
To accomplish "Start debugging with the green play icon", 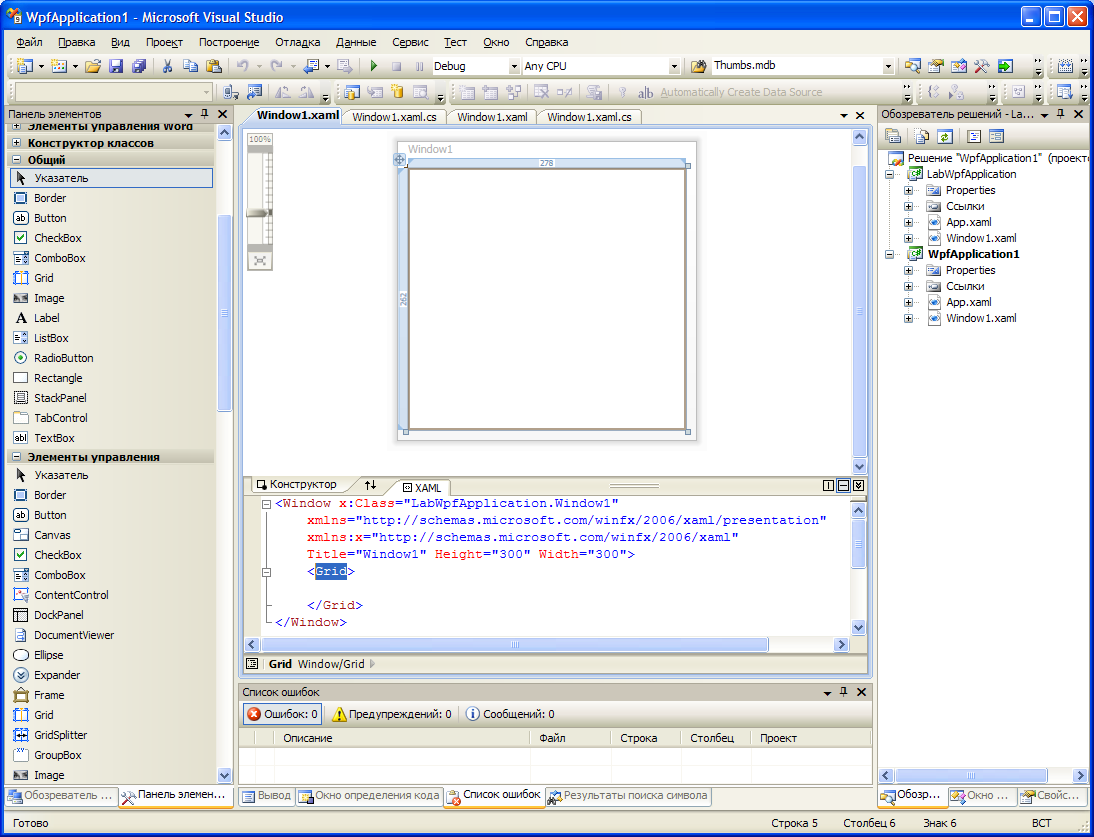I will coord(374,66).
